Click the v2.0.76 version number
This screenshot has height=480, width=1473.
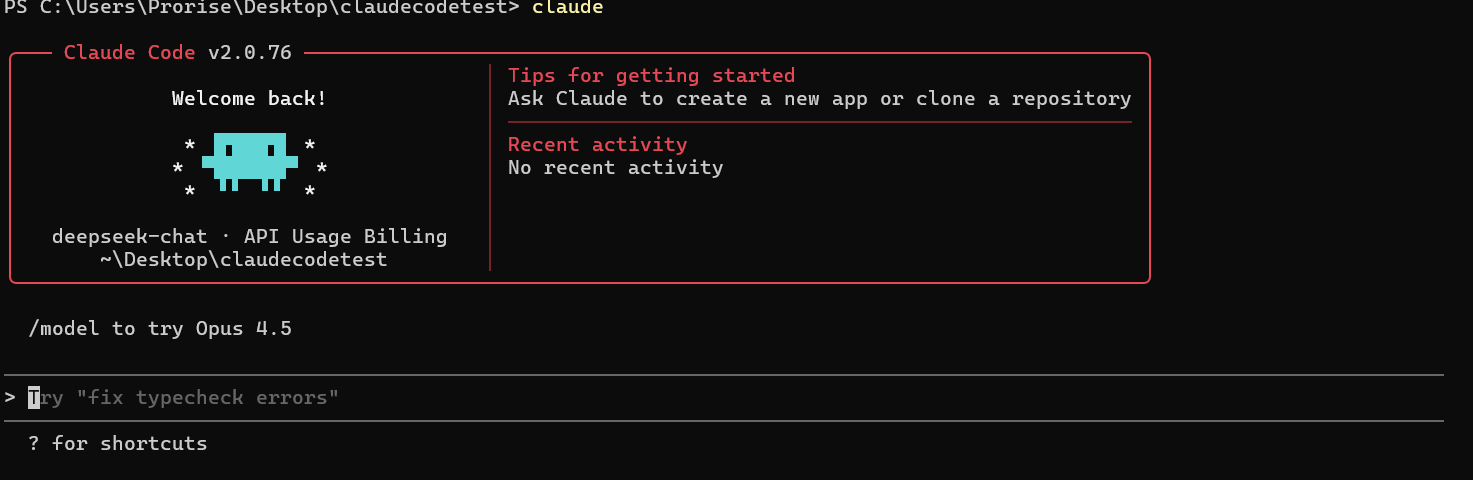point(250,52)
